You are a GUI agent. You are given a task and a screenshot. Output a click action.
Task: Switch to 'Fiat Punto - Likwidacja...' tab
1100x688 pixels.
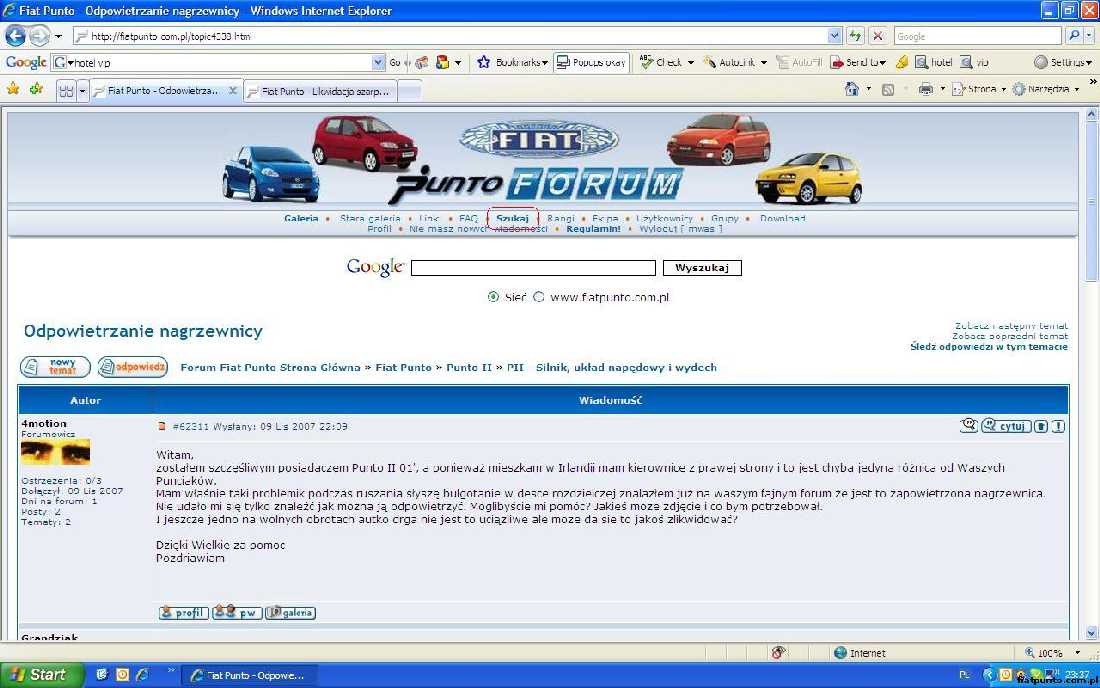(x=321, y=91)
